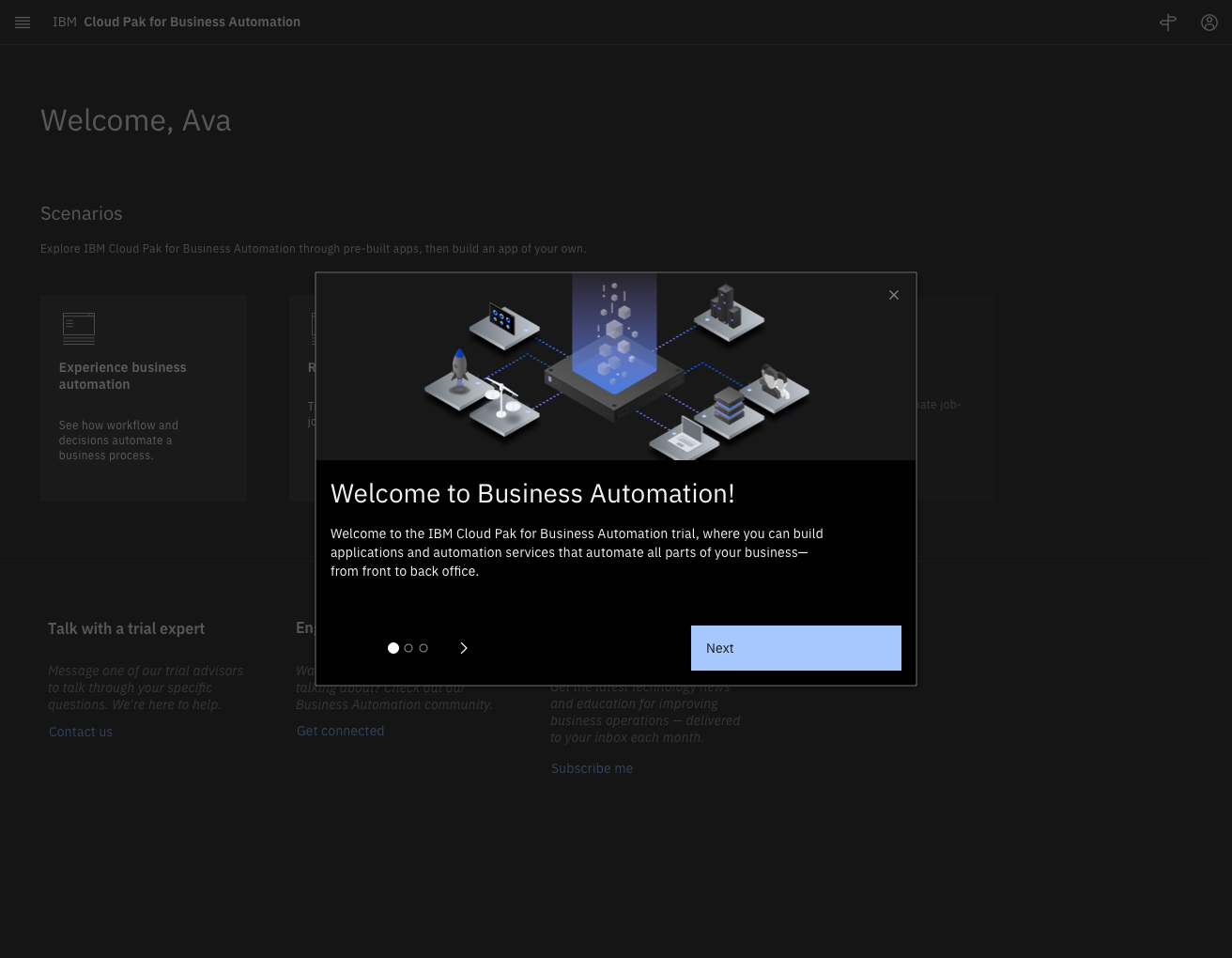The image size is (1232, 958).
Task: Click the 'Welcome to Business Automation!' heading
Action: click(x=532, y=493)
